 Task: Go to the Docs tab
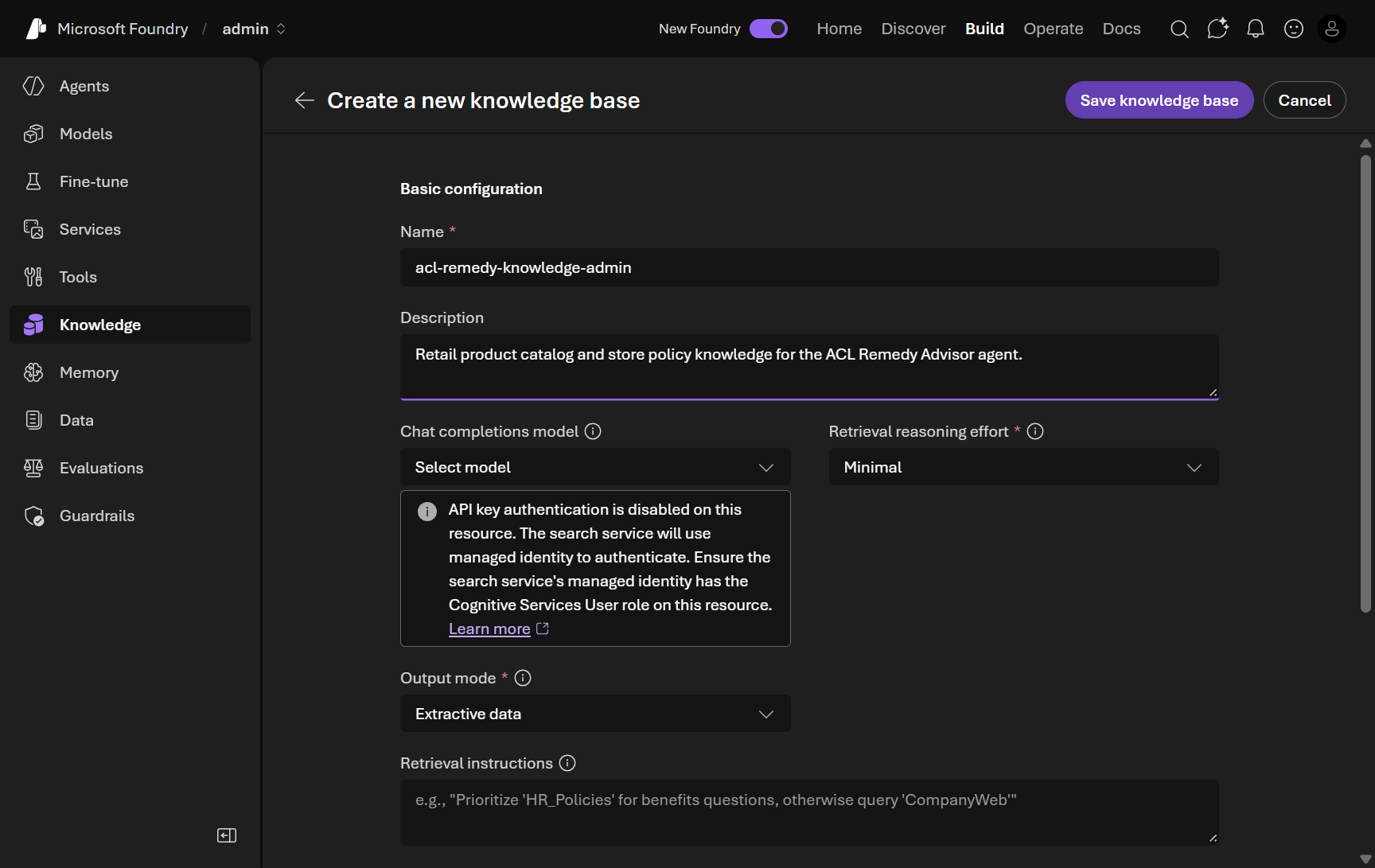click(1121, 29)
